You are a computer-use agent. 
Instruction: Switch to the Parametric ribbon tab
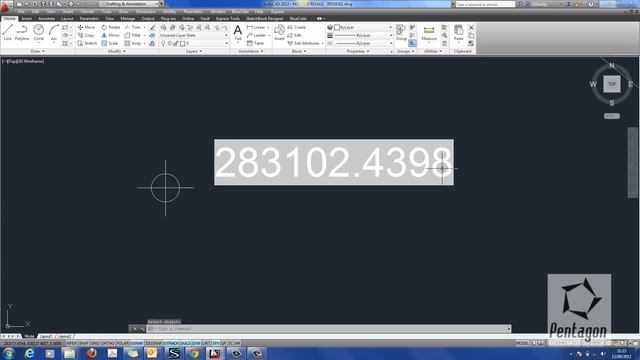(x=89, y=18)
